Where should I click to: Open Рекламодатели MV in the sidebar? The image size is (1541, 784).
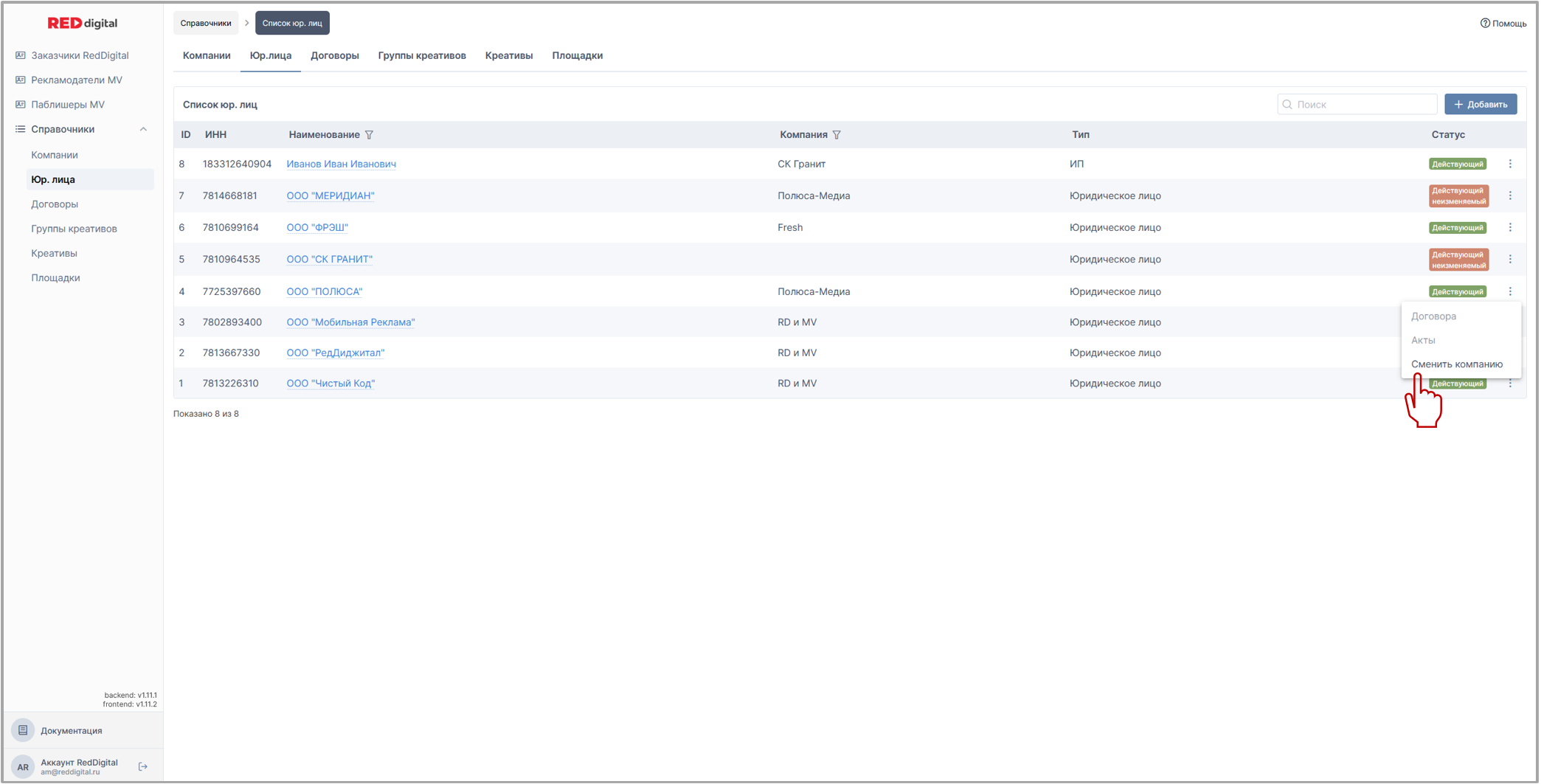click(x=76, y=80)
